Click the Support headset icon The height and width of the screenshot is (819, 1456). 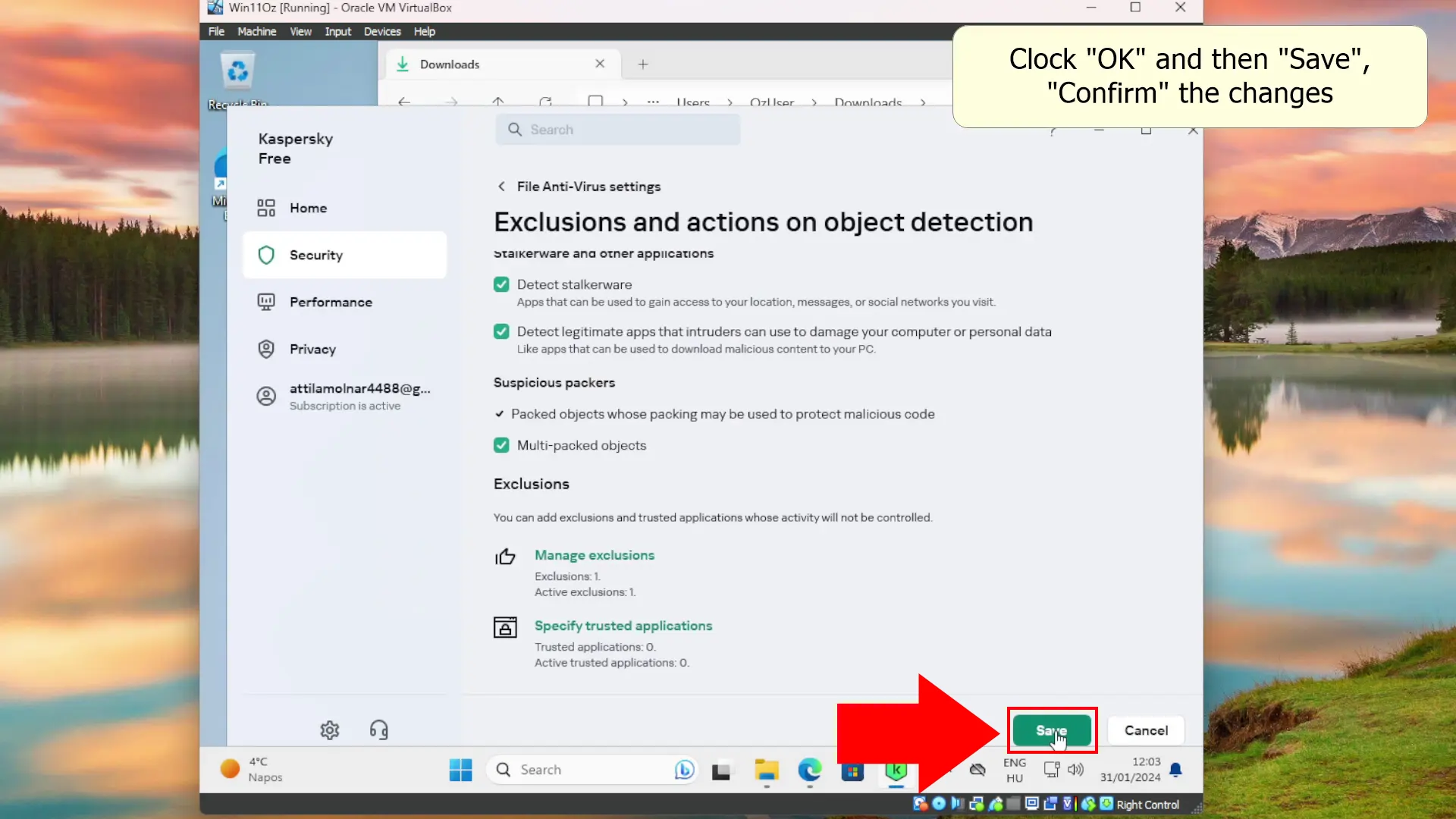(379, 730)
